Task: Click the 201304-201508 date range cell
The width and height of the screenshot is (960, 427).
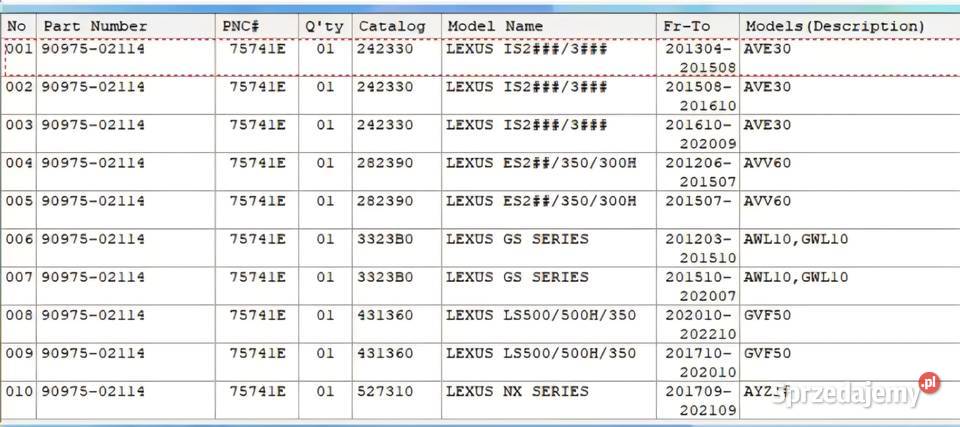Action: click(700, 57)
